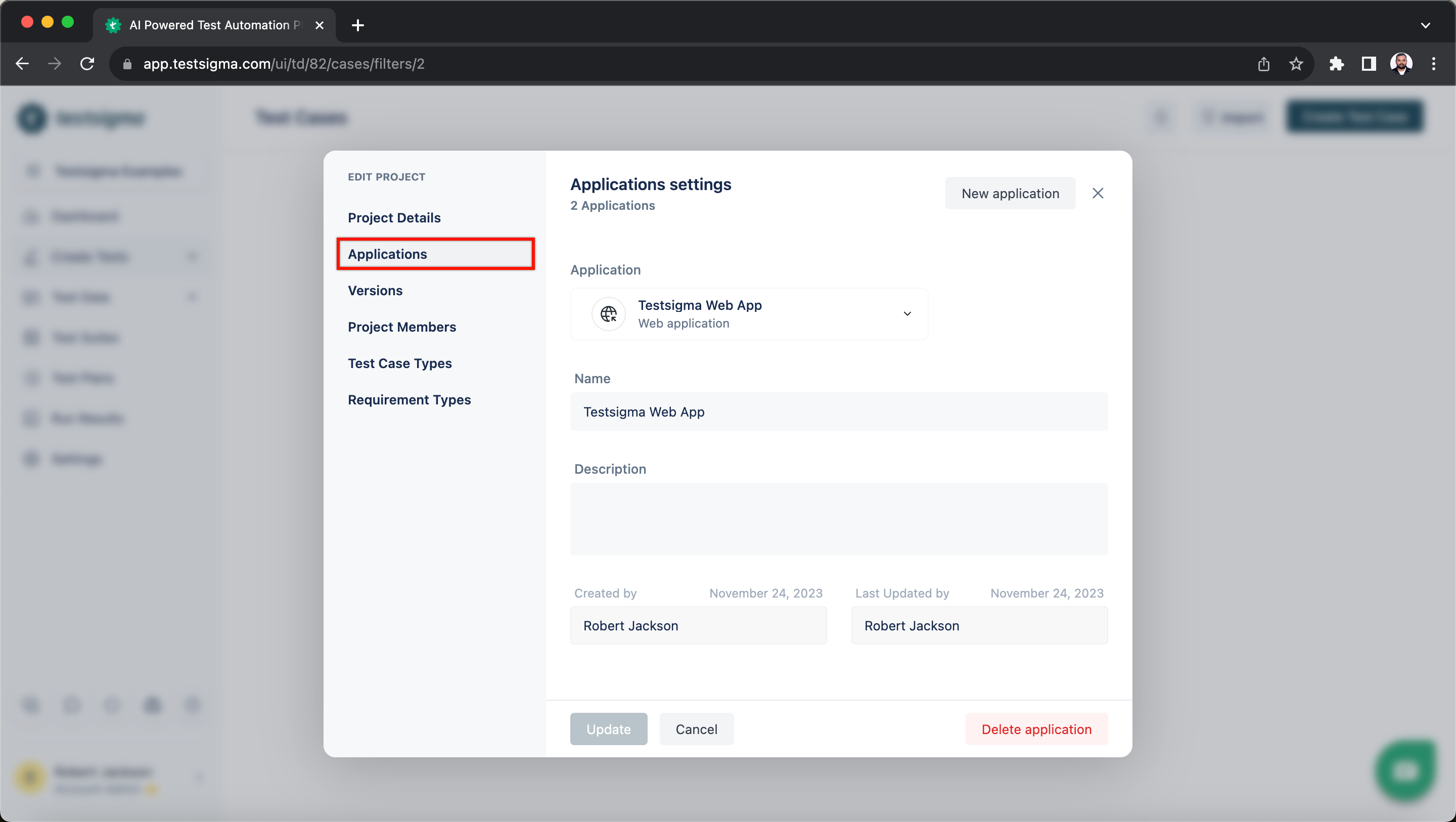
Task: Click the Create Tests navigation icon
Action: click(30, 257)
